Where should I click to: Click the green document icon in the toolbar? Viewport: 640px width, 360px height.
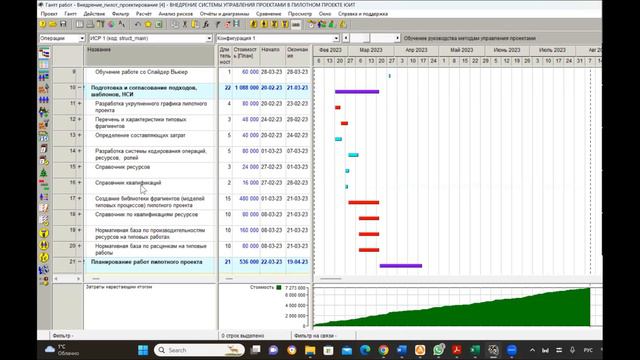(x=159, y=24)
